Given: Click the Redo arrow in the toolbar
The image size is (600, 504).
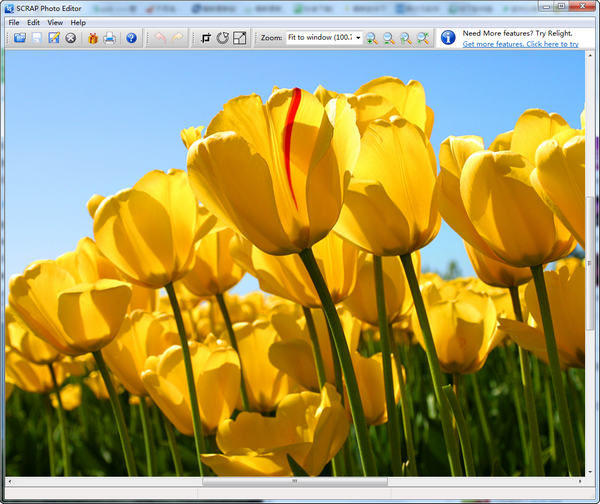Looking at the screenshot, I should 178,38.
